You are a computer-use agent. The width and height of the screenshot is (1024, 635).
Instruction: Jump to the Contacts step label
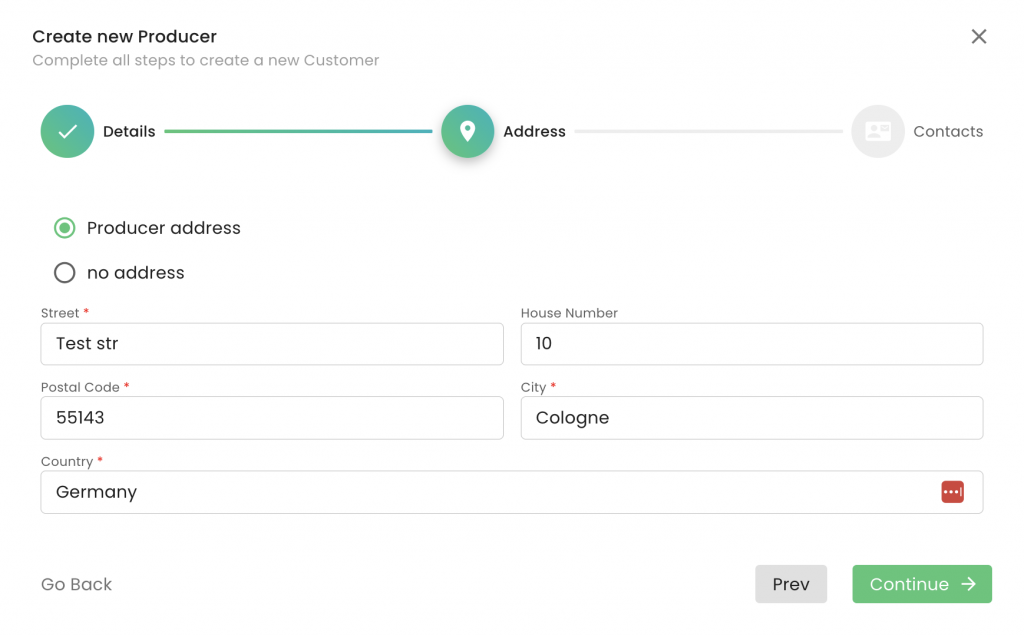(947, 132)
